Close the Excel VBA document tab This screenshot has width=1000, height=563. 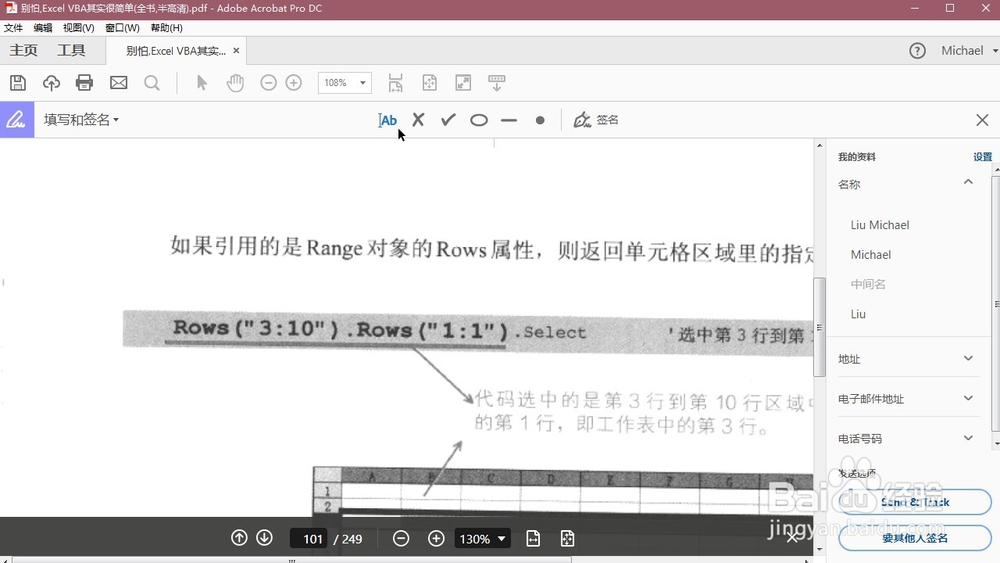point(236,50)
